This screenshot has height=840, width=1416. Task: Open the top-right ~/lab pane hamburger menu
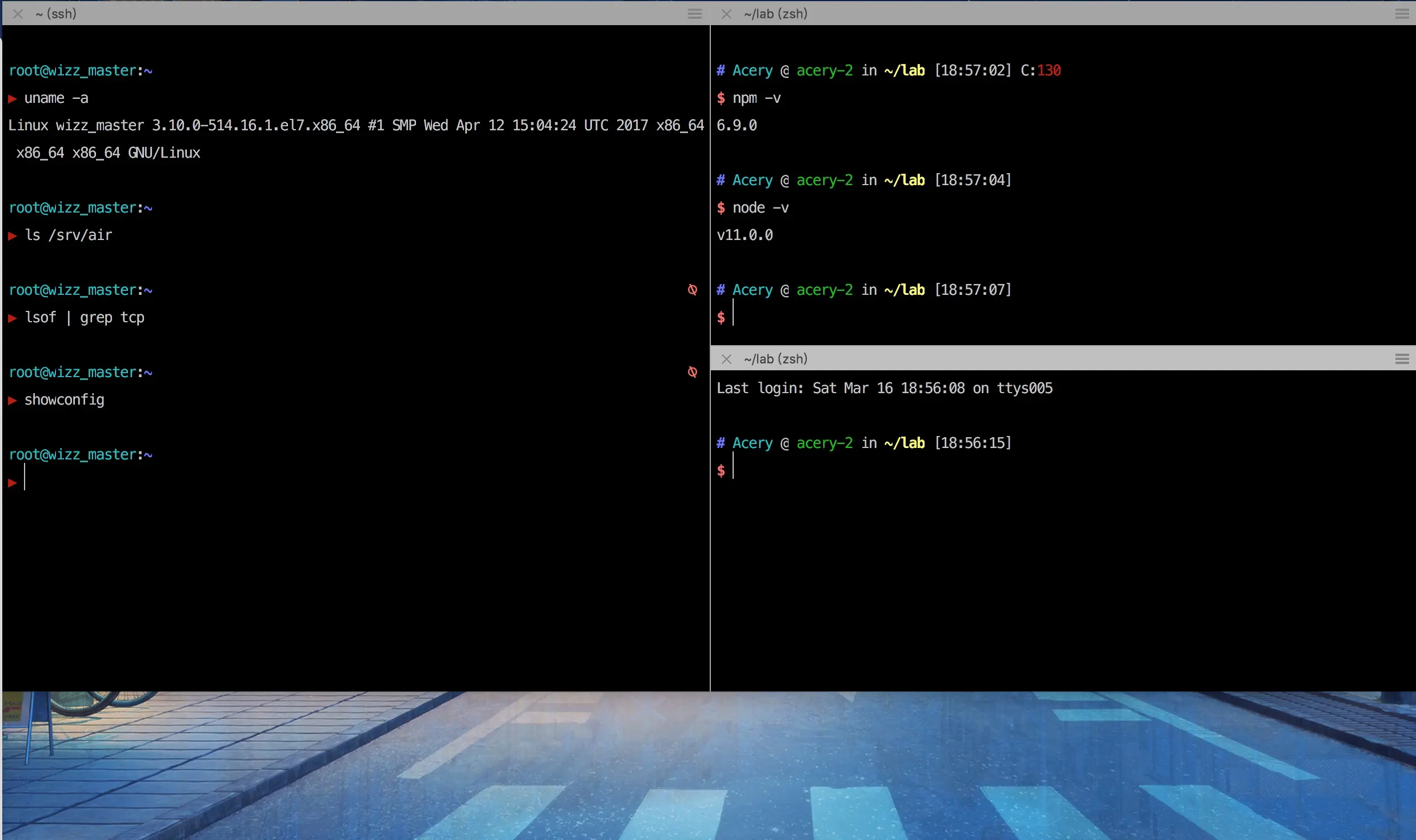point(1402,14)
